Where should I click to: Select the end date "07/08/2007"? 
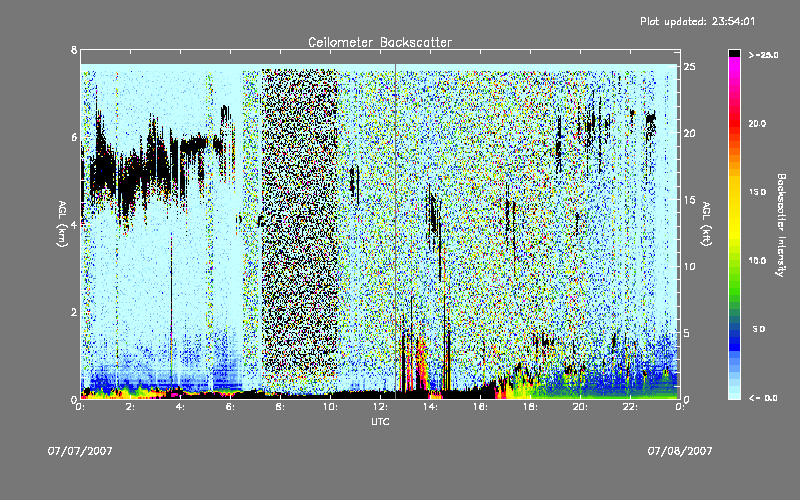680,451
